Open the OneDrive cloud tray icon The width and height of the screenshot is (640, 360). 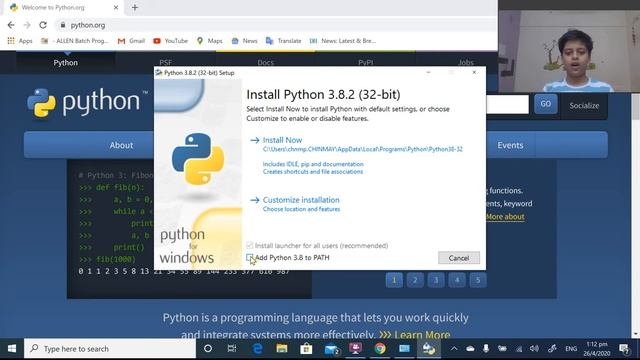[x=470, y=349]
